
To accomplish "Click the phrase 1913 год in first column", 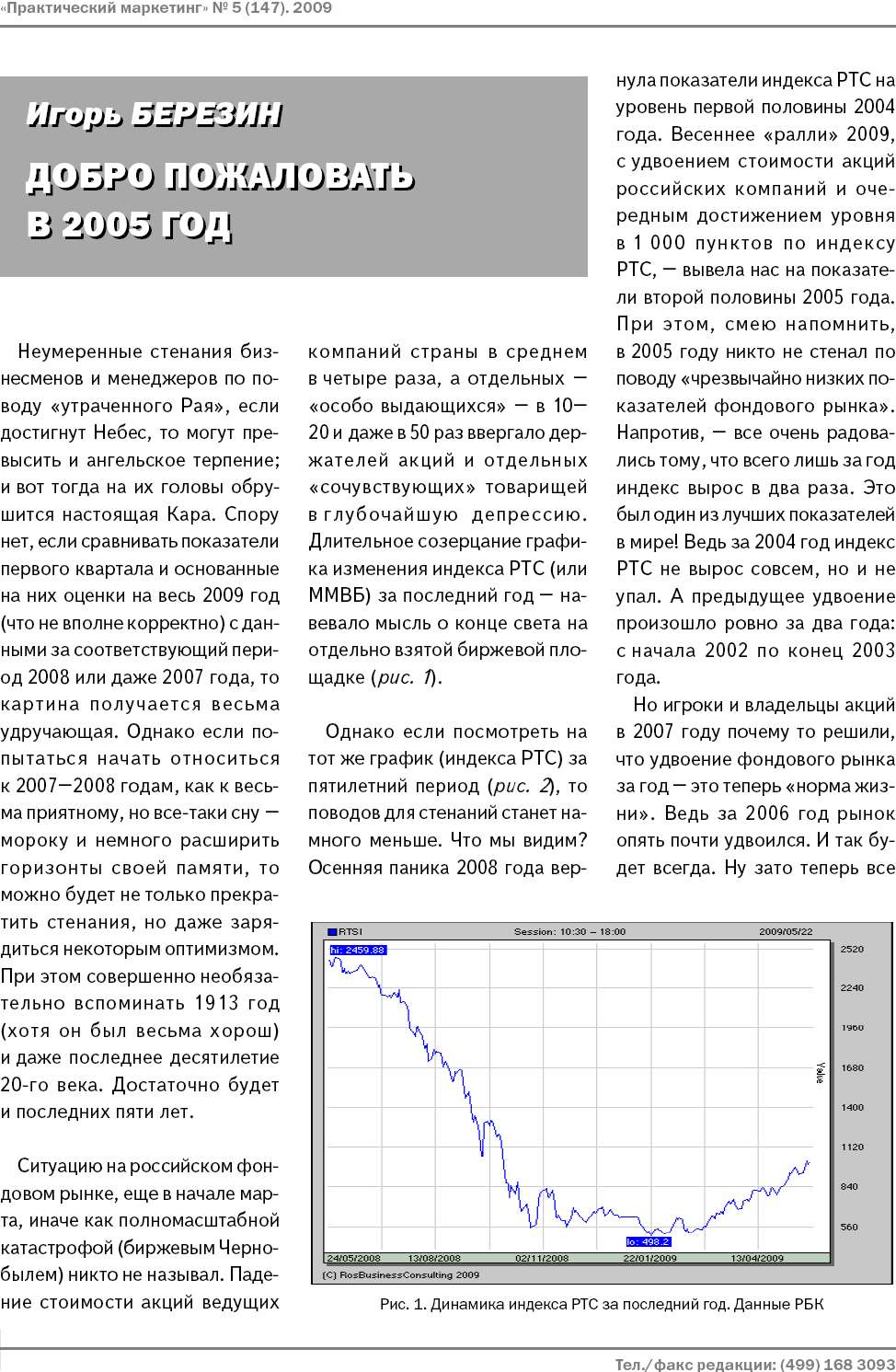I will point(236,1003).
